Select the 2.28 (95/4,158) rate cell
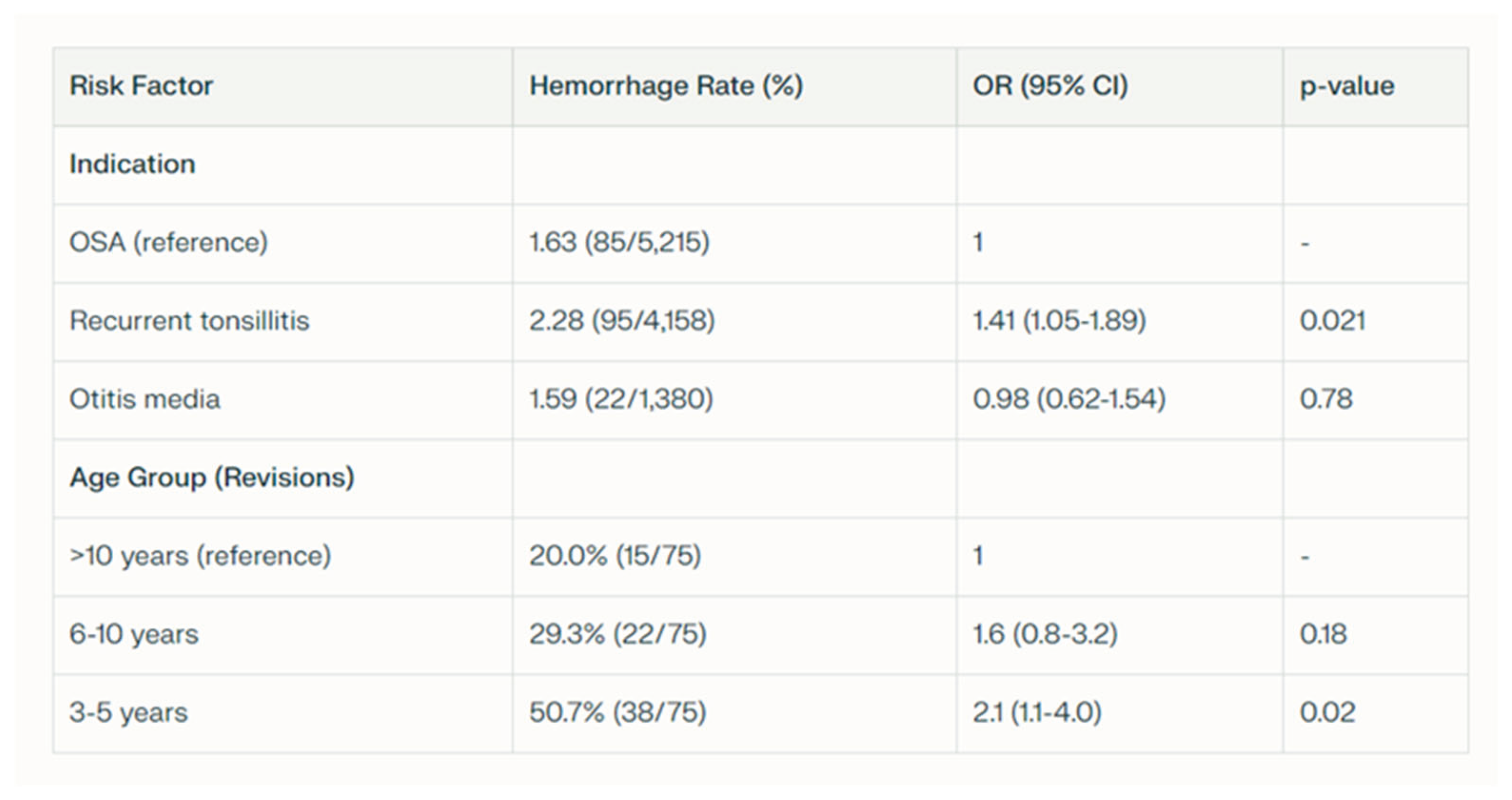1512x800 pixels. coord(622,321)
